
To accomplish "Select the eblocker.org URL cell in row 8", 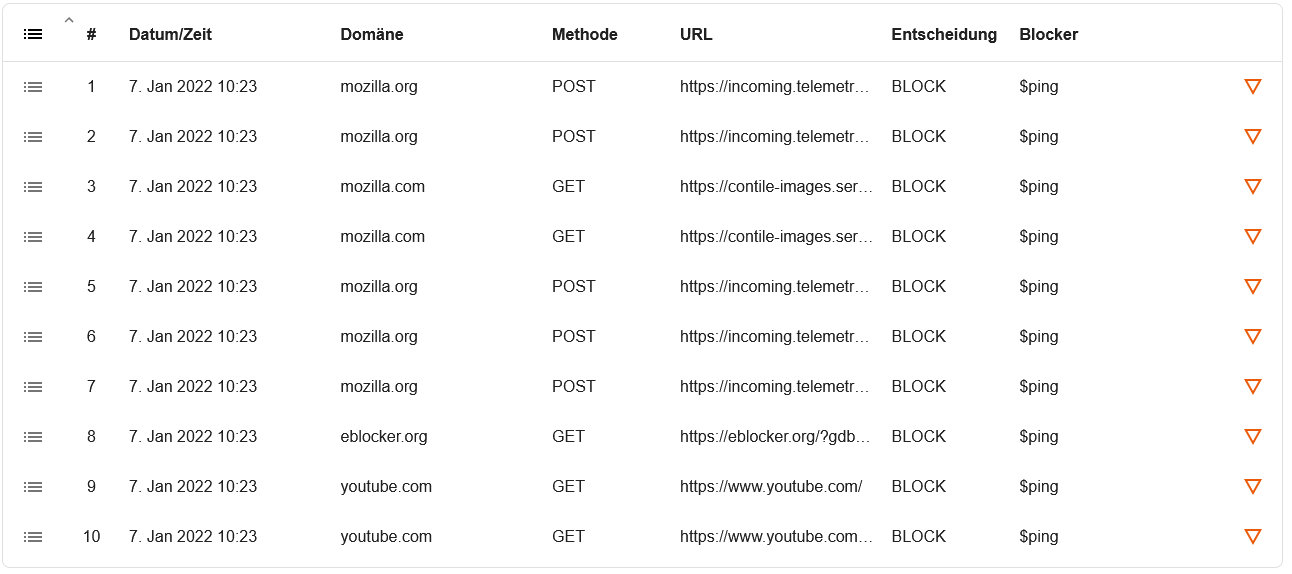I will 776,437.
